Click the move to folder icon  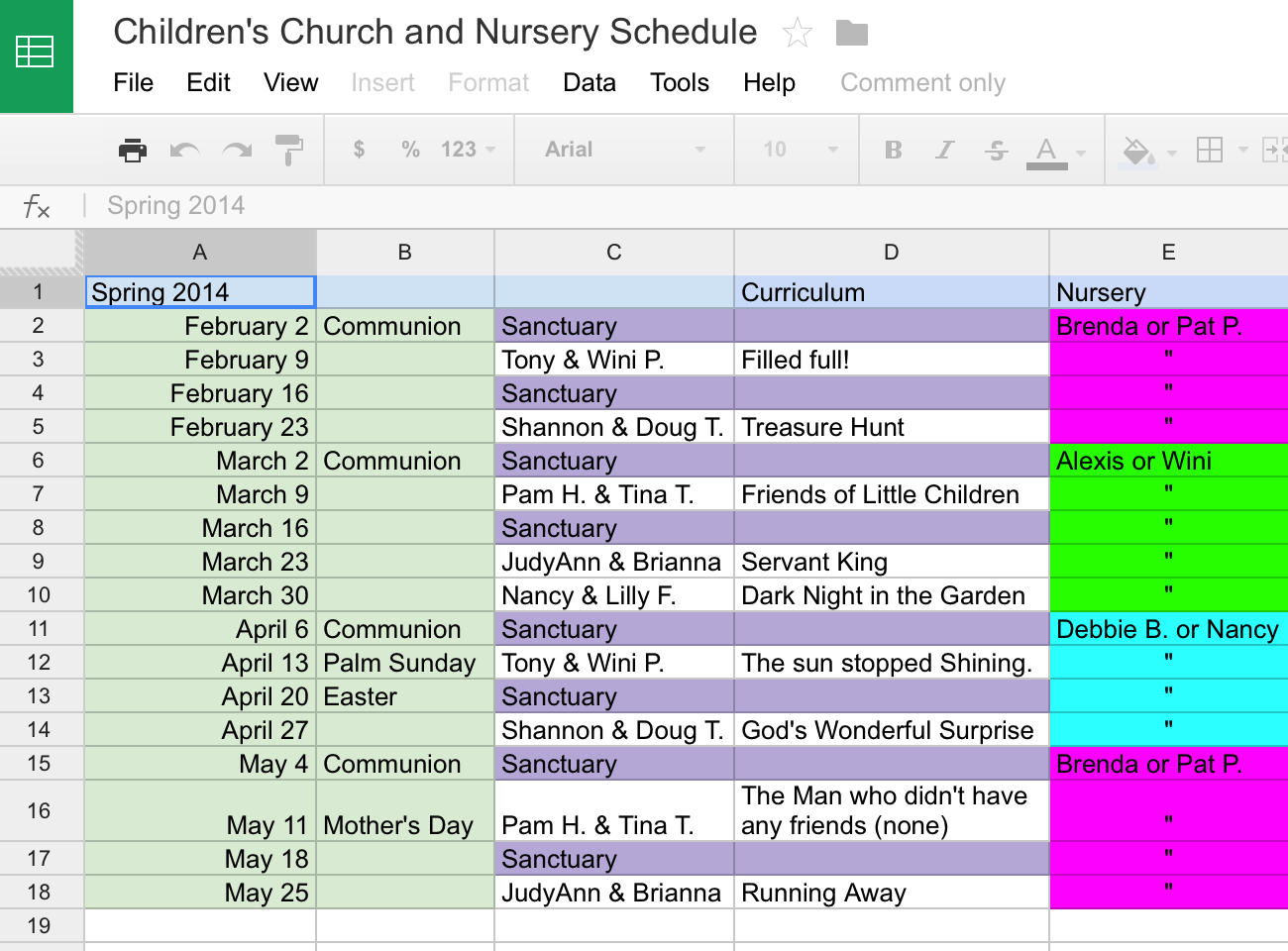[851, 33]
